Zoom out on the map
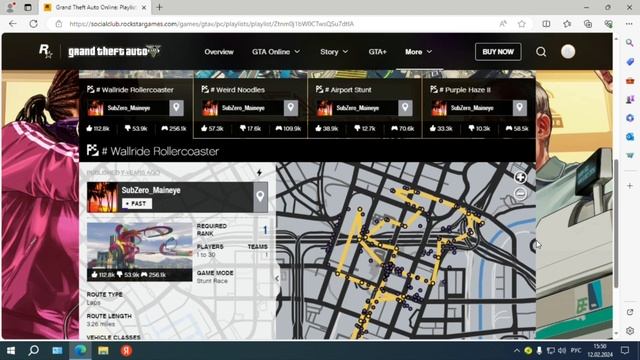The image size is (640, 360). (520, 193)
